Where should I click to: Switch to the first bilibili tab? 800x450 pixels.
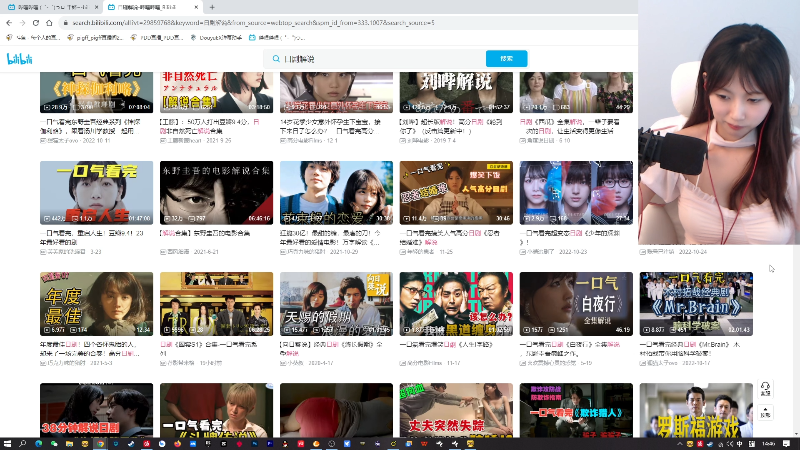click(51, 7)
